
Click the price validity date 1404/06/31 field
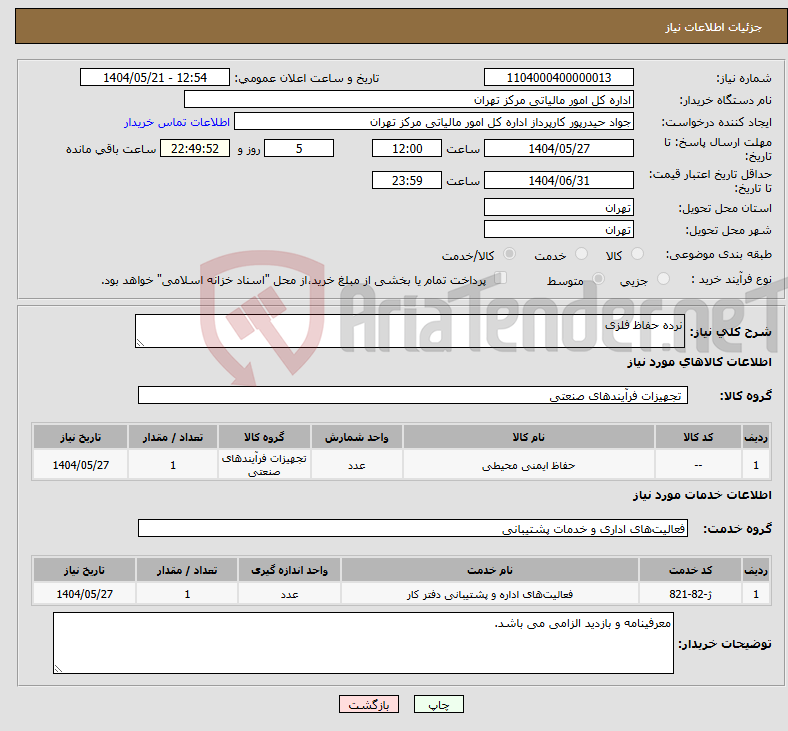click(x=558, y=180)
